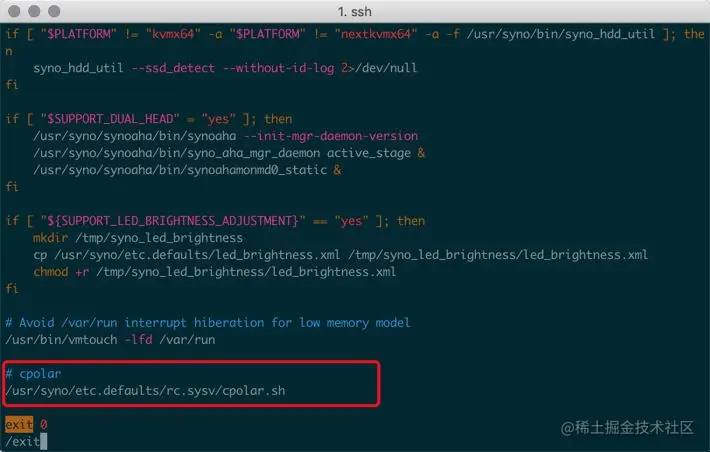Click the '1. ssh' window title
This screenshot has height=452, width=710.
[355, 11]
